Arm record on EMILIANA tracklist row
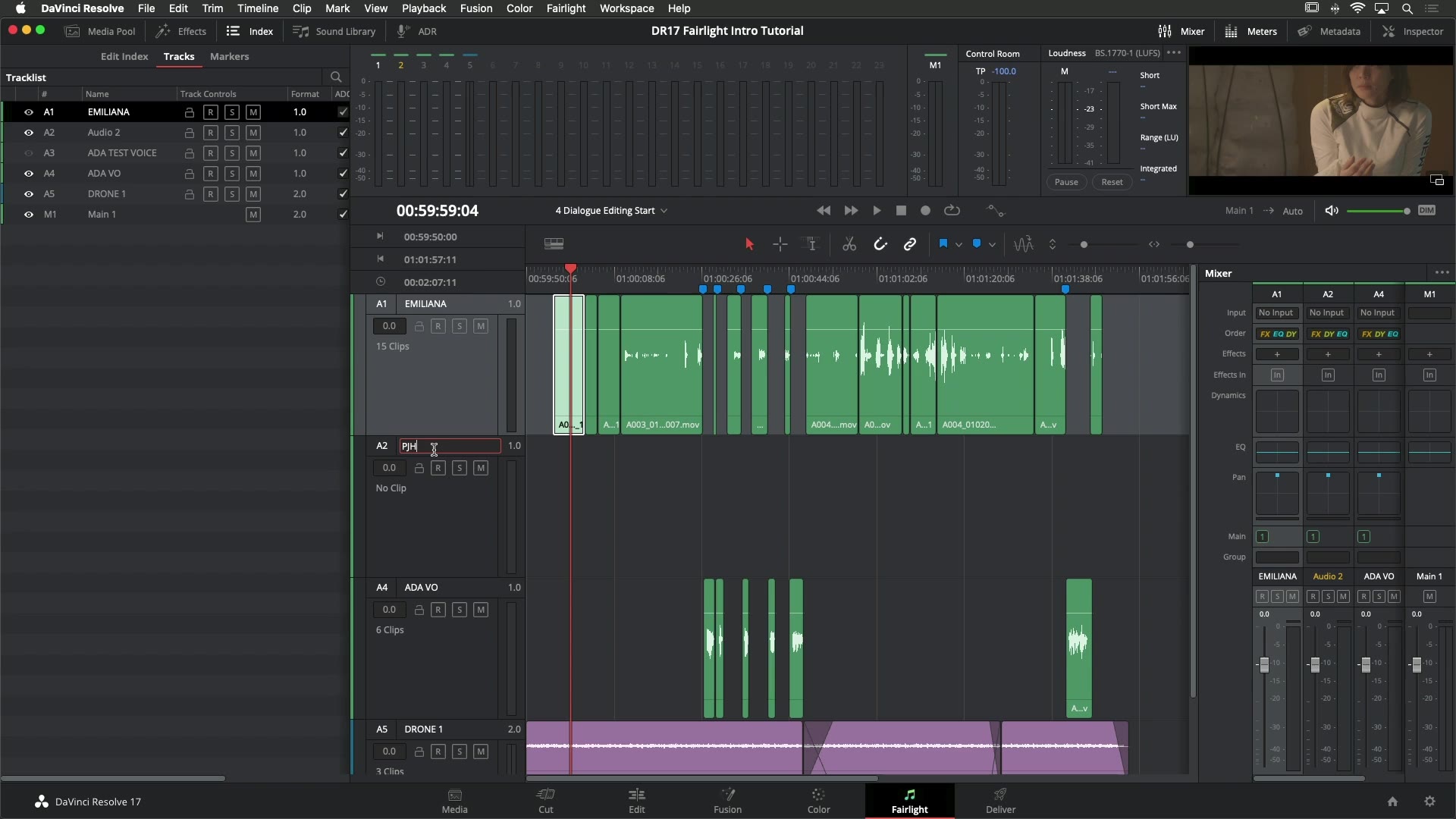This screenshot has height=819, width=1456. [211, 112]
